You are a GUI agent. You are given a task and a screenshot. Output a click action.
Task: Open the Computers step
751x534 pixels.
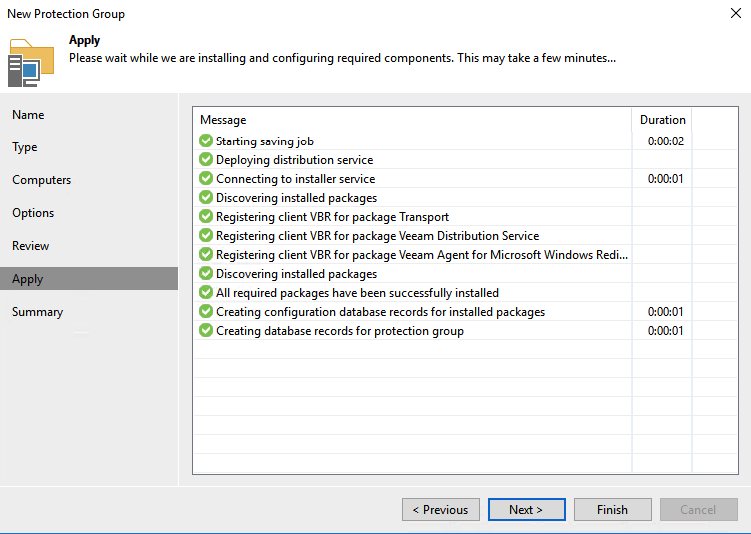41,180
